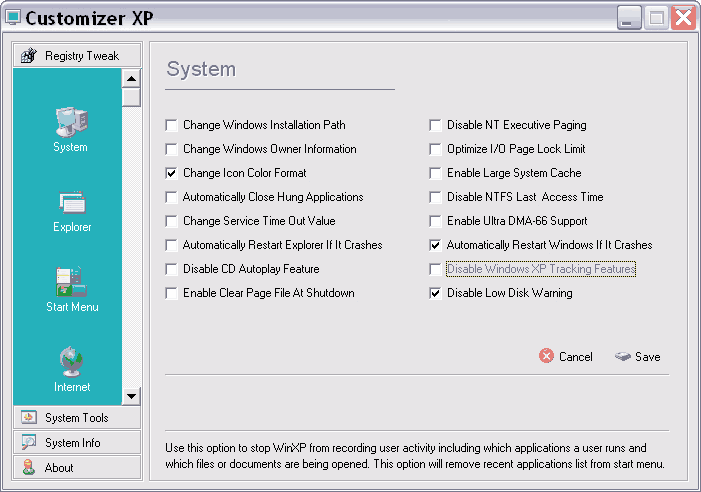Screen dimensions: 701x492
Task: Enable Automatically Close Hung Applications
Action: click(x=171, y=197)
